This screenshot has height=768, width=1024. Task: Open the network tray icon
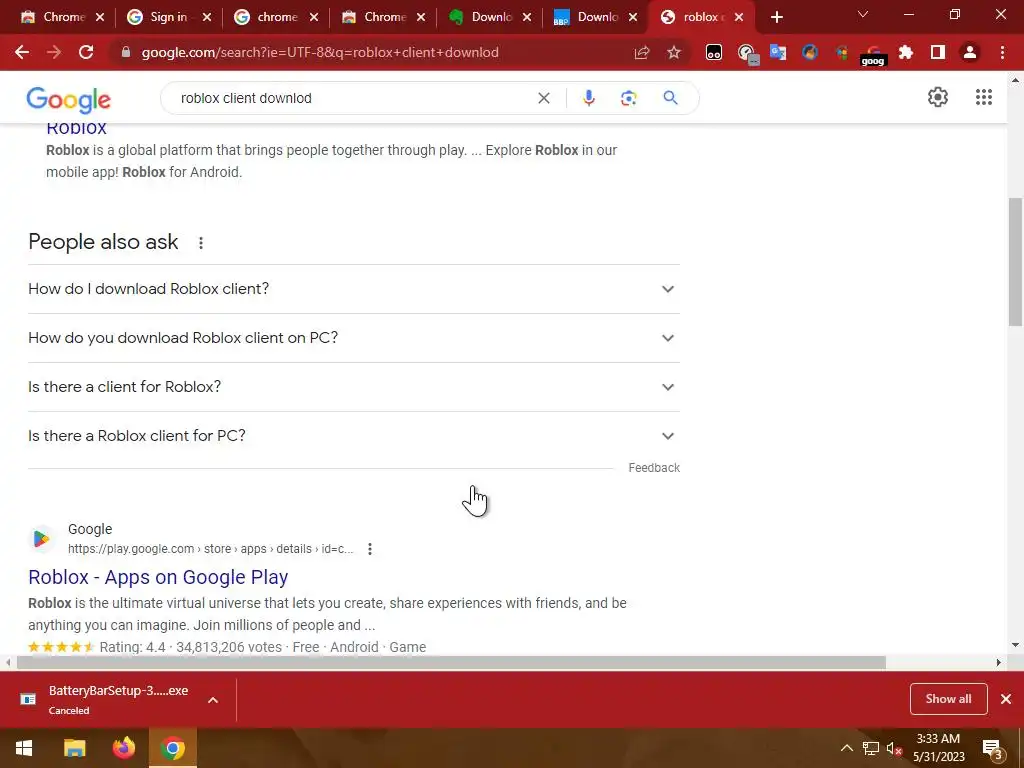pos(871,748)
